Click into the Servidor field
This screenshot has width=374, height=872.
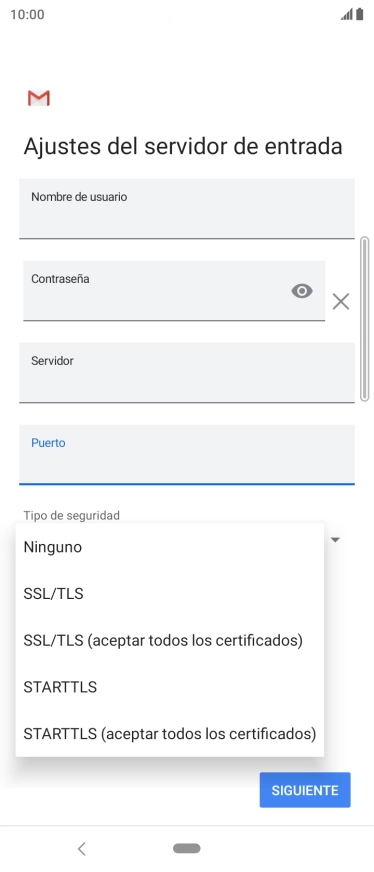click(187, 373)
